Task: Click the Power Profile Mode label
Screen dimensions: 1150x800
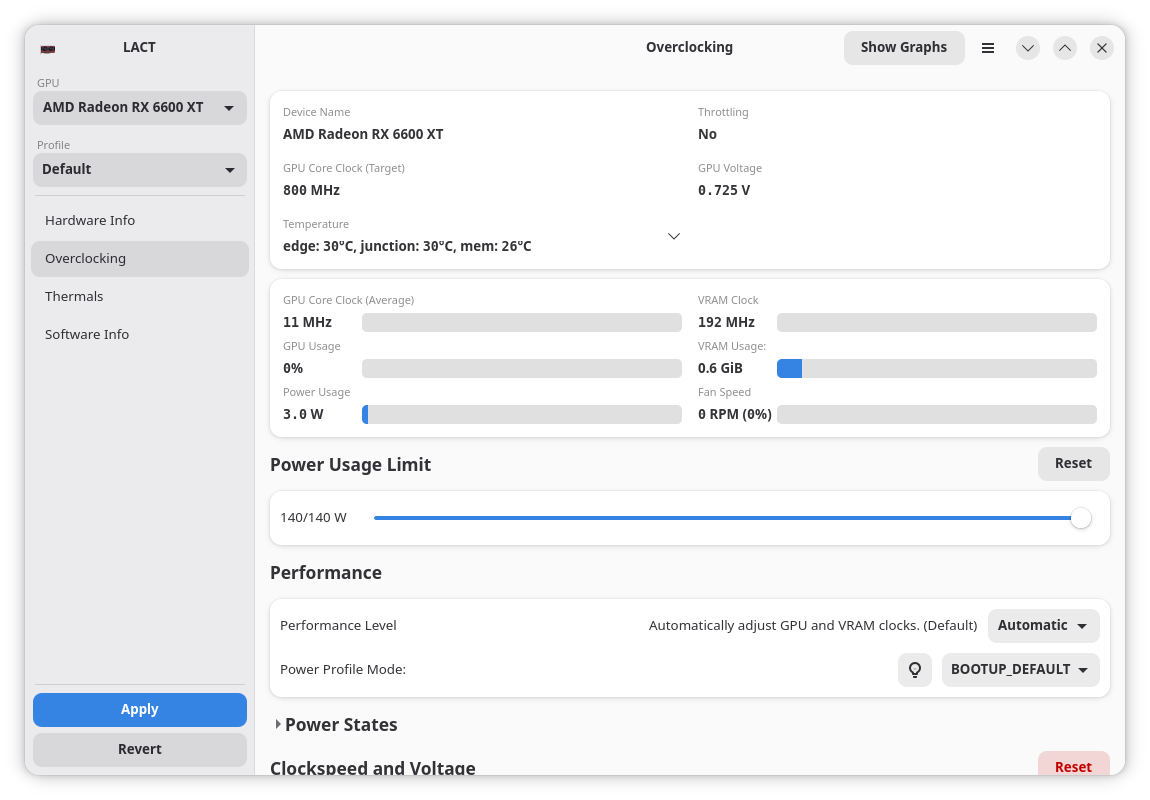Action: click(x=343, y=669)
